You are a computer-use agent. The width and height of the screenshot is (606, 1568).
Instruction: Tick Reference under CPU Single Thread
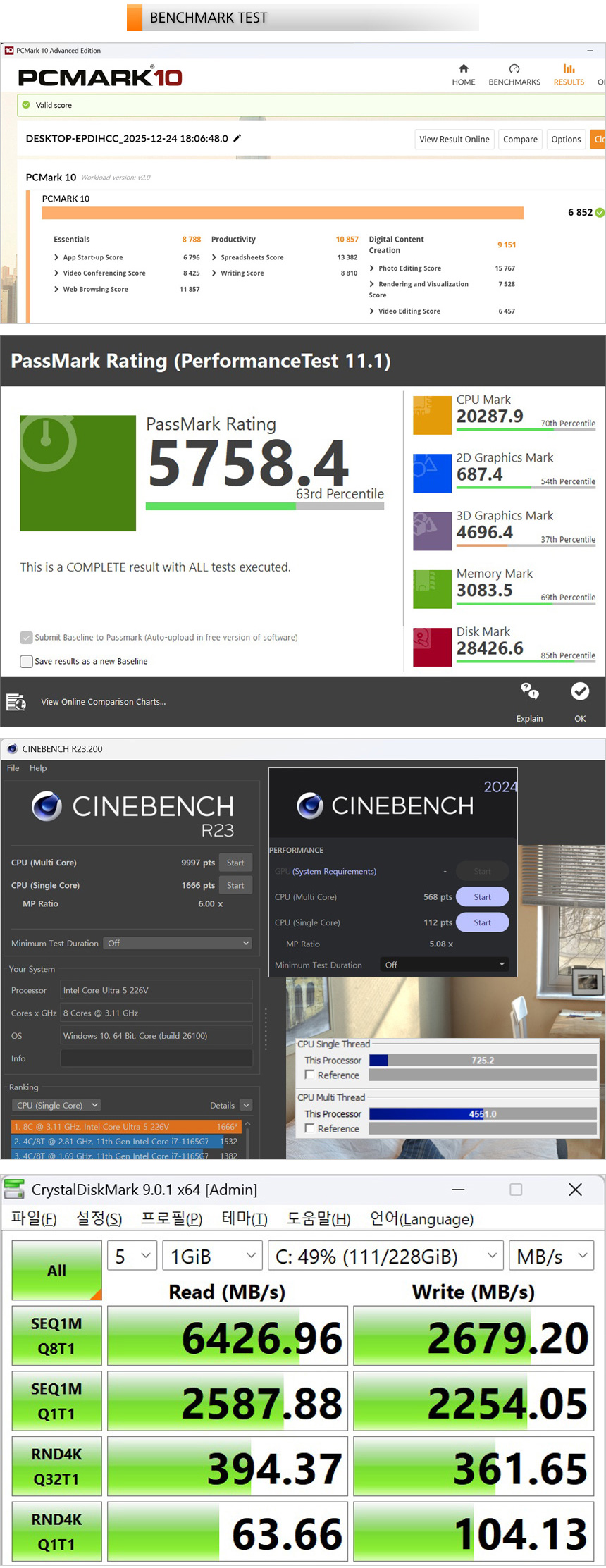(x=309, y=1075)
